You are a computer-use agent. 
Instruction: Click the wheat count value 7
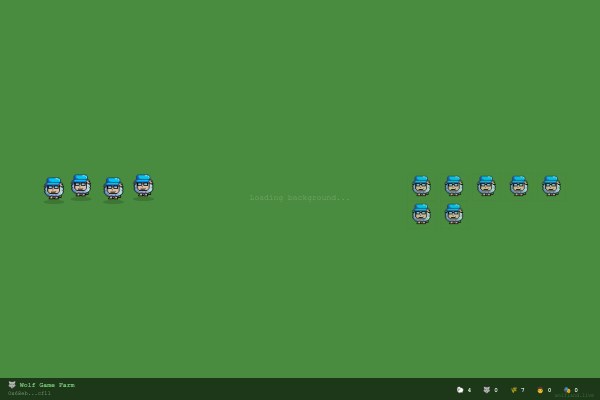523,390
